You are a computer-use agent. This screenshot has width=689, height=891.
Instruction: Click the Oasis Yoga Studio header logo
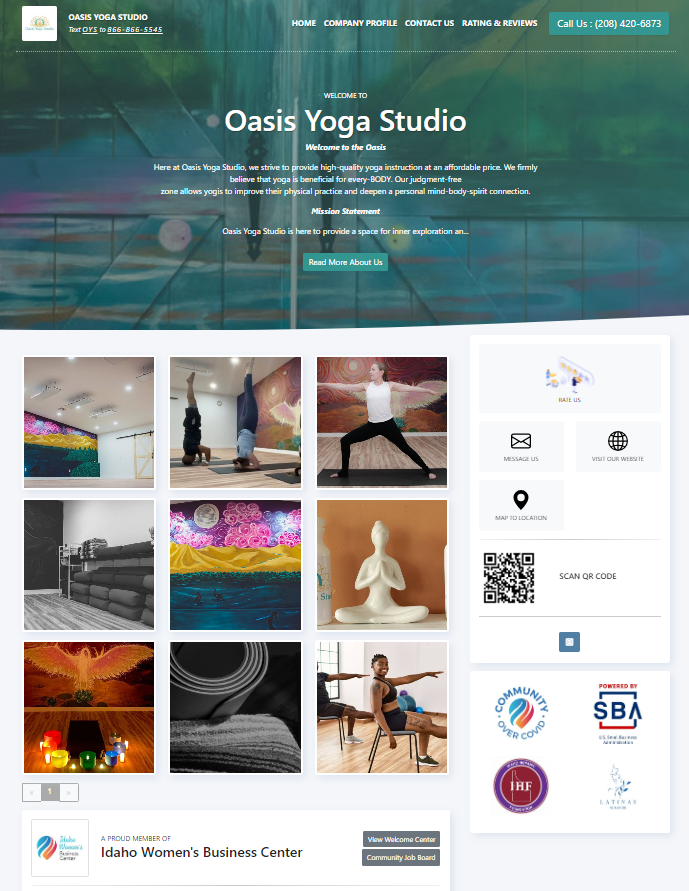tap(39, 23)
